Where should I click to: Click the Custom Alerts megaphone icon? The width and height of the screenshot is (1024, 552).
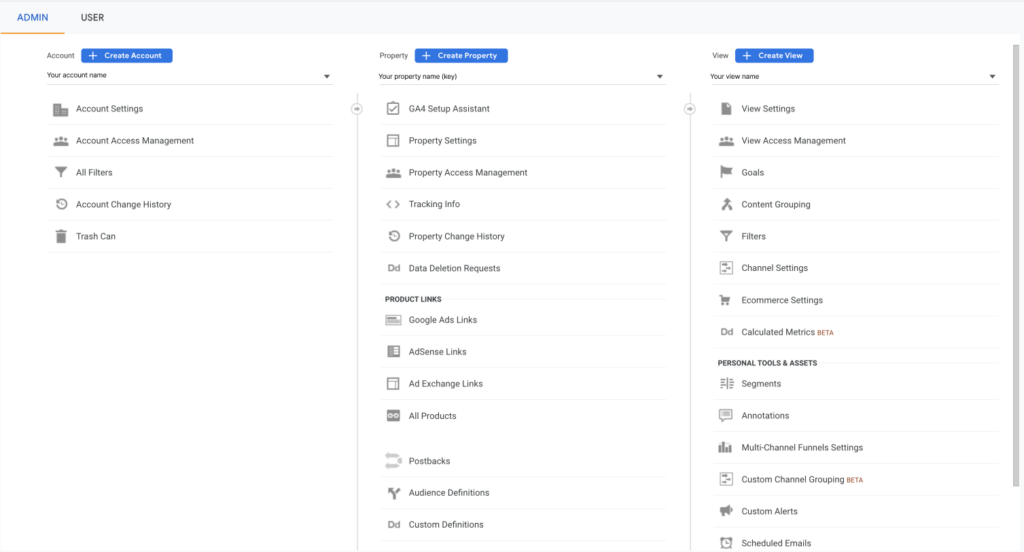(x=726, y=511)
